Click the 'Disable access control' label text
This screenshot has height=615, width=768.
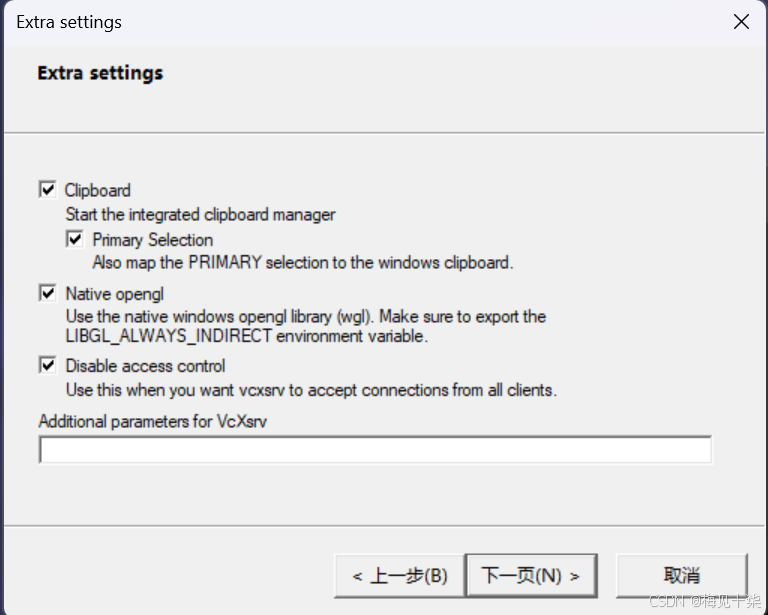(x=145, y=366)
